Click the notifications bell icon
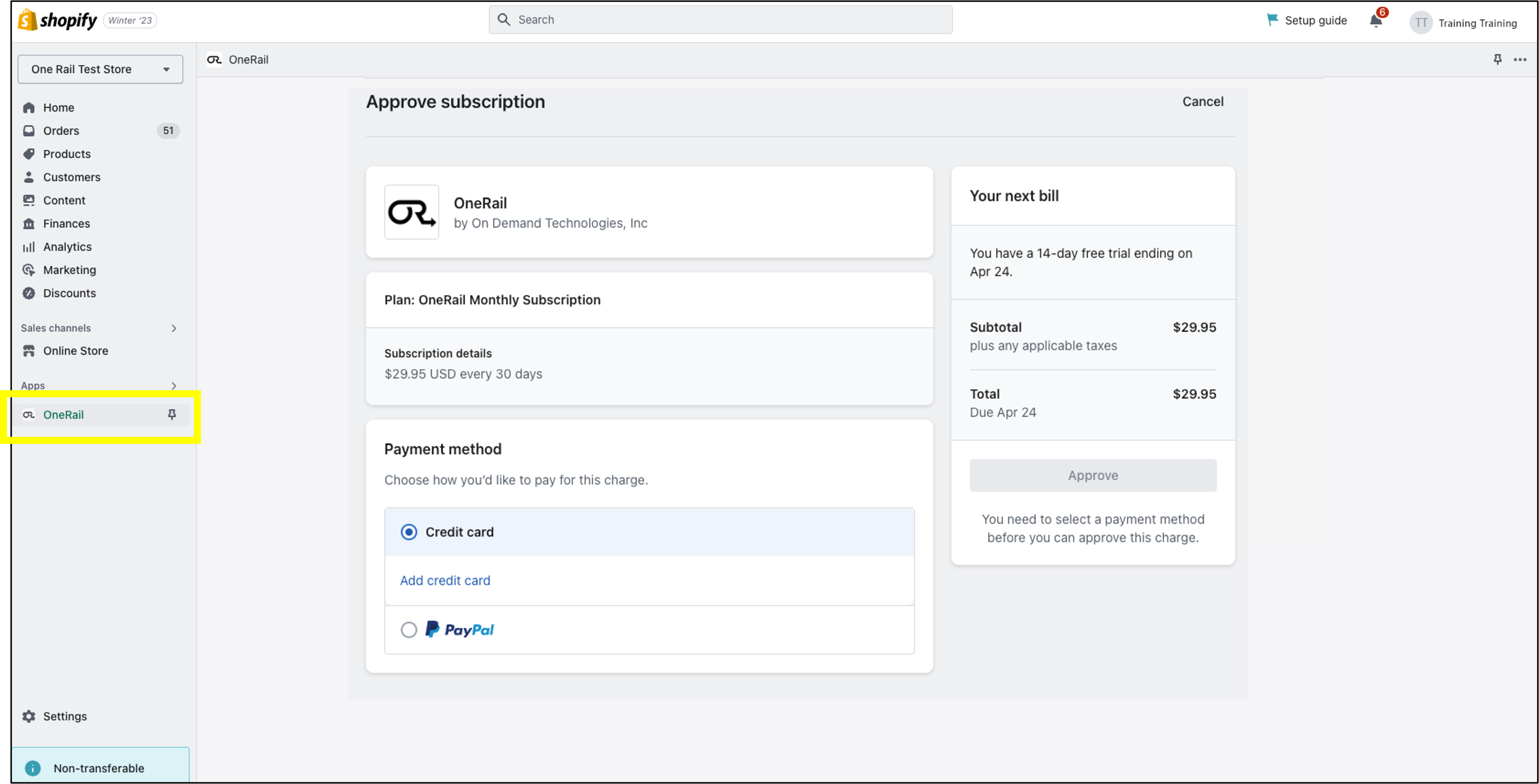Screen dimensions: 1539x784 [x=1375, y=21]
